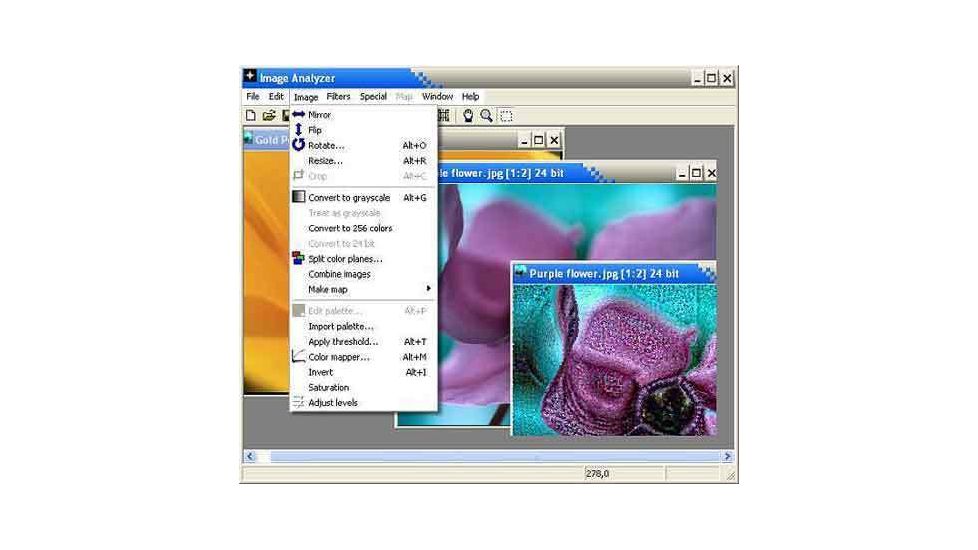Screen dimensions: 978x550
Task: Open the Window menu
Action: click(437, 97)
